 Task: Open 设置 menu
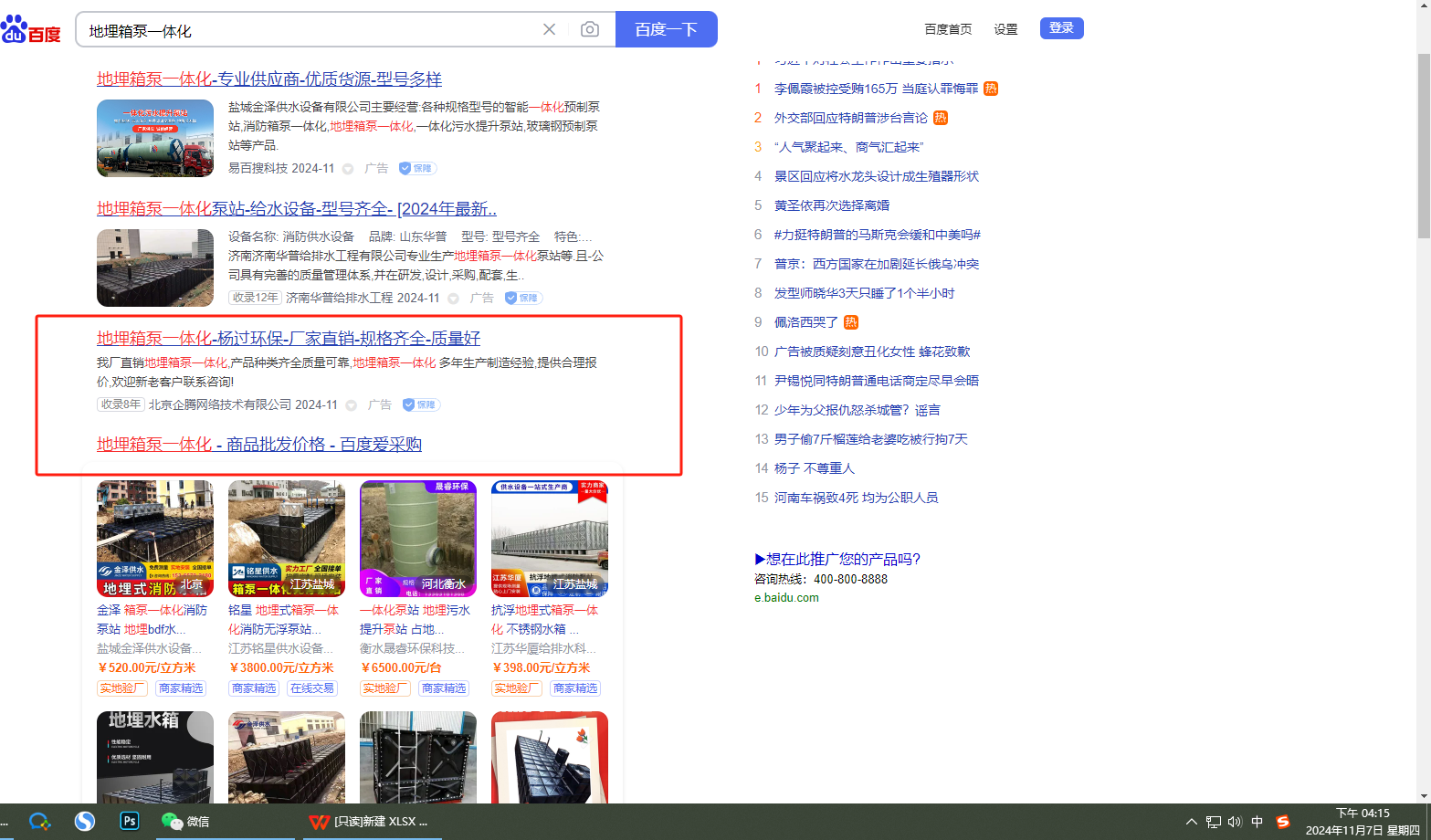point(1006,29)
